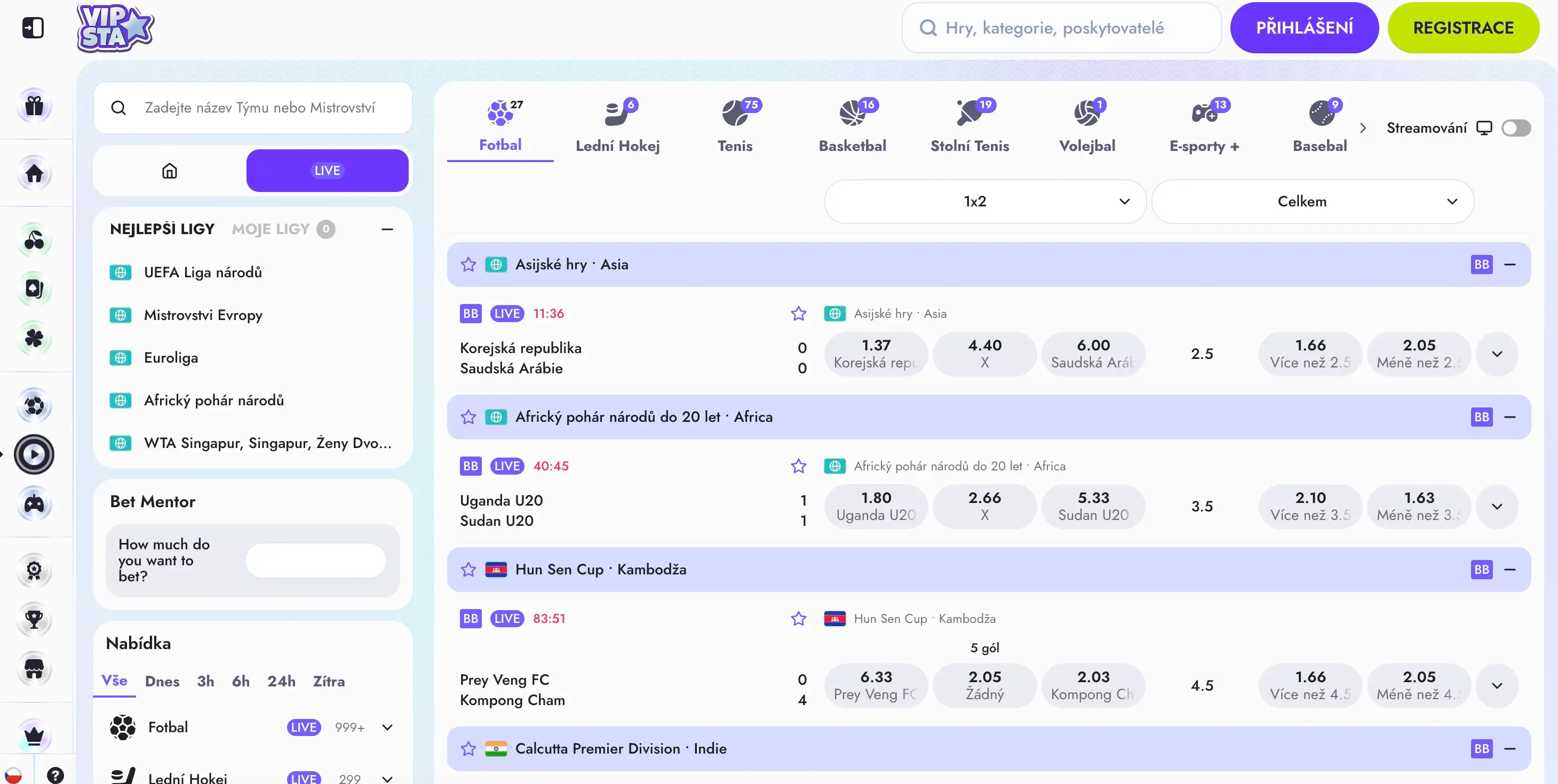Select the LIVE button in the left panel
Image resolution: width=1558 pixels, height=784 pixels.
pyautogui.click(x=327, y=171)
